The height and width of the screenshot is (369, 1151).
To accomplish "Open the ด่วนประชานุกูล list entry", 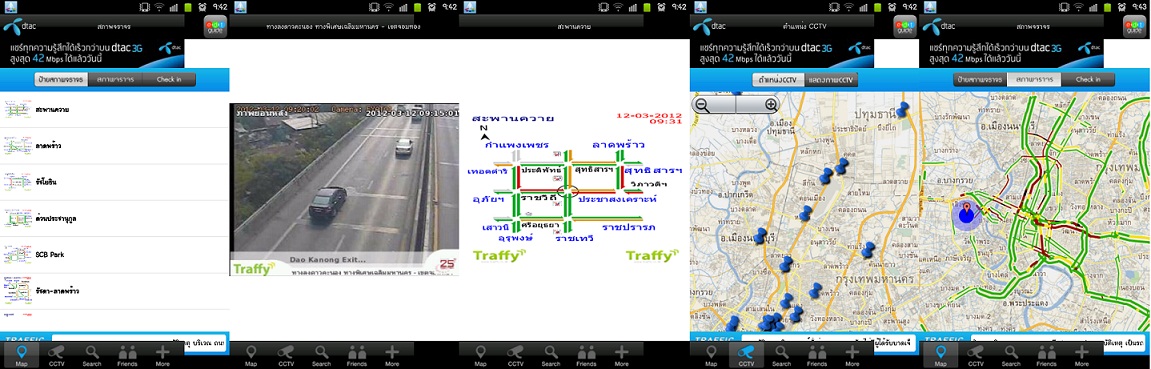I will (115, 219).
